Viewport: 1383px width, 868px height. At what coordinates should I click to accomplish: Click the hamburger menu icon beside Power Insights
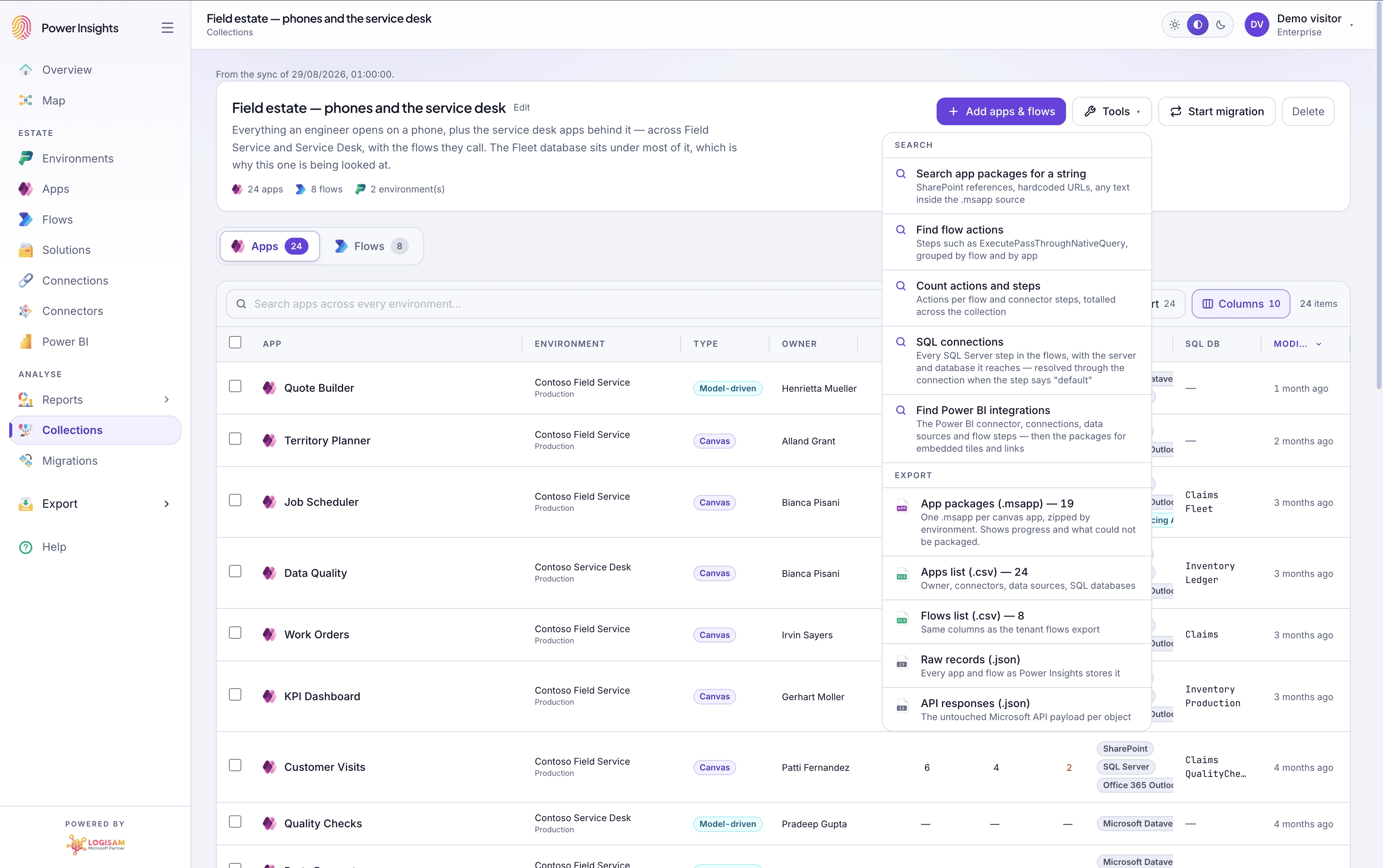coord(167,28)
